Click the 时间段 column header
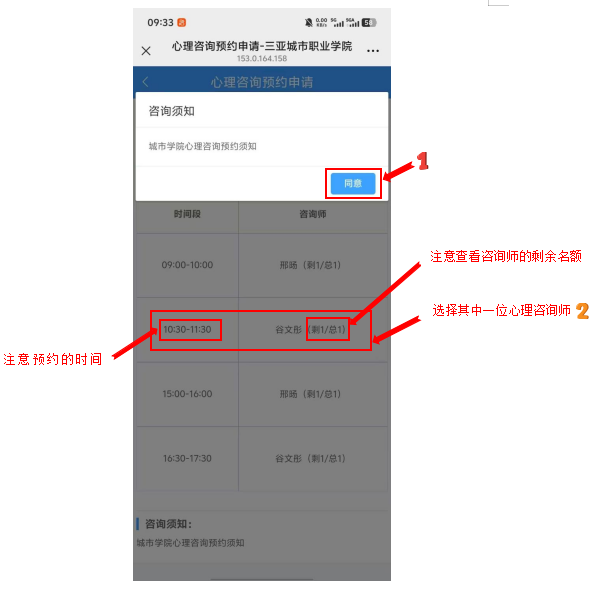The width and height of the screenshot is (591, 598). [187, 214]
